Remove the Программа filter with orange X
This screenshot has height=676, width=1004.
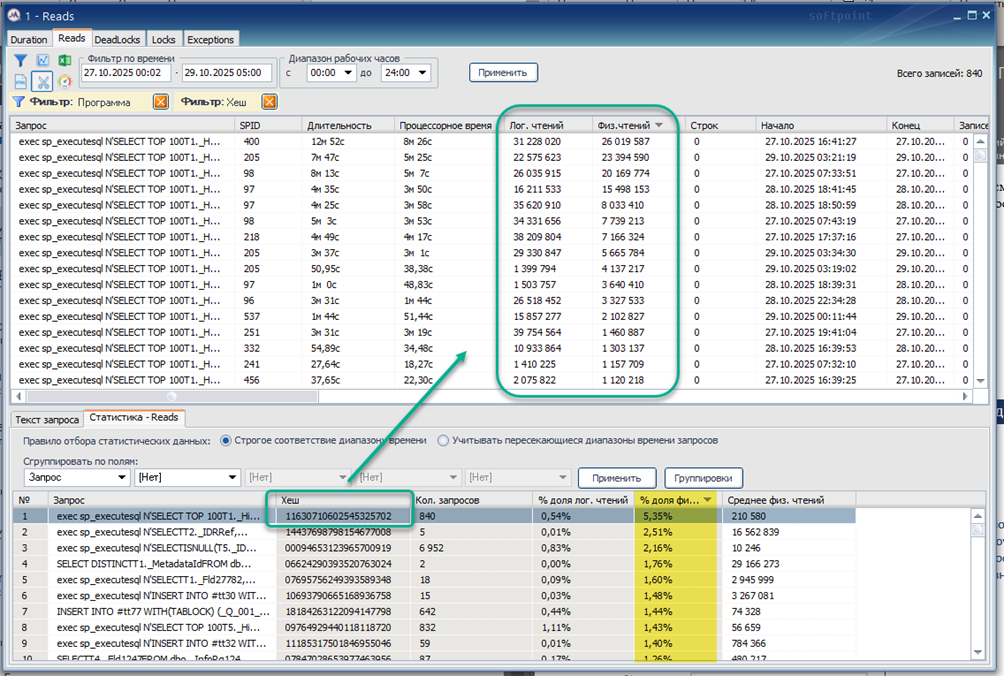[160, 102]
